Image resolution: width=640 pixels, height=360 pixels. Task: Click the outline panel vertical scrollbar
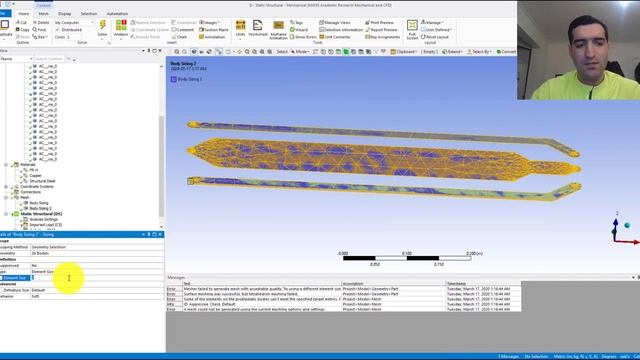click(x=162, y=165)
